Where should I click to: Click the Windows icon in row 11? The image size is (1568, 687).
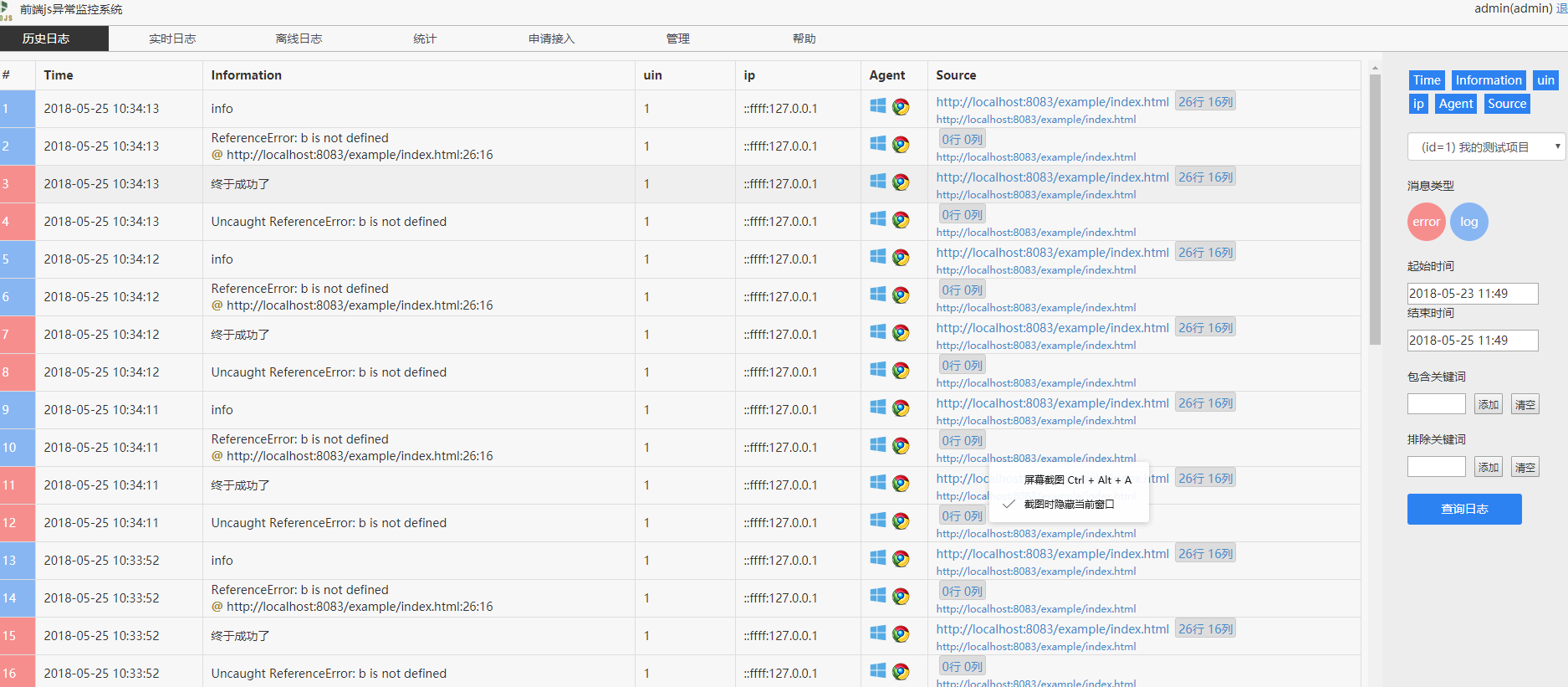point(877,483)
